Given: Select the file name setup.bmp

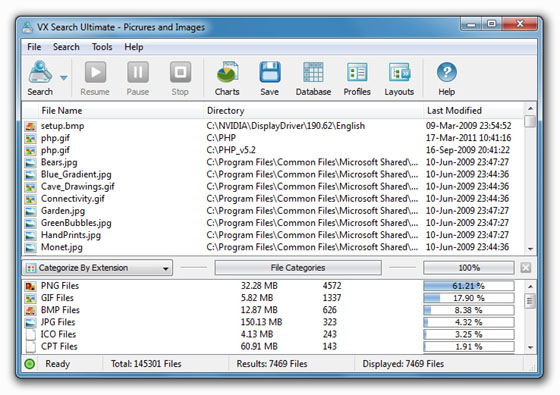Looking at the screenshot, I should [x=62, y=126].
